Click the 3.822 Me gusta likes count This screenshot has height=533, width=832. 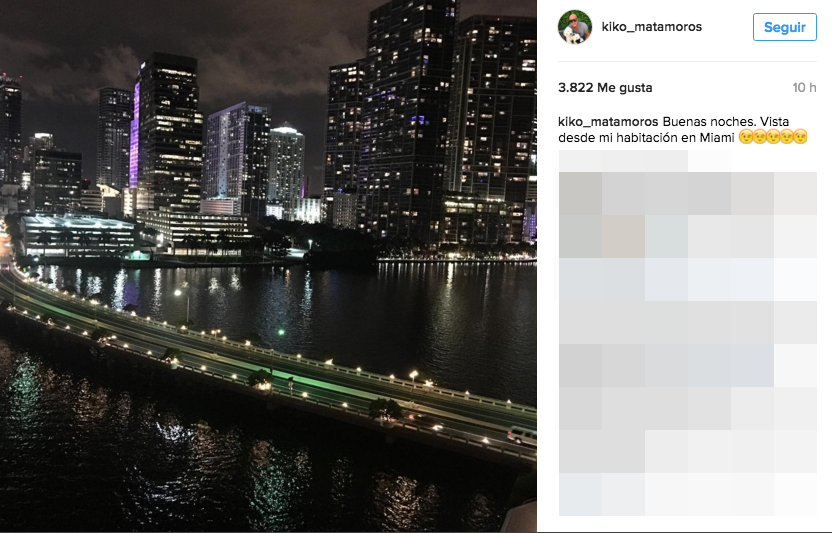click(605, 88)
